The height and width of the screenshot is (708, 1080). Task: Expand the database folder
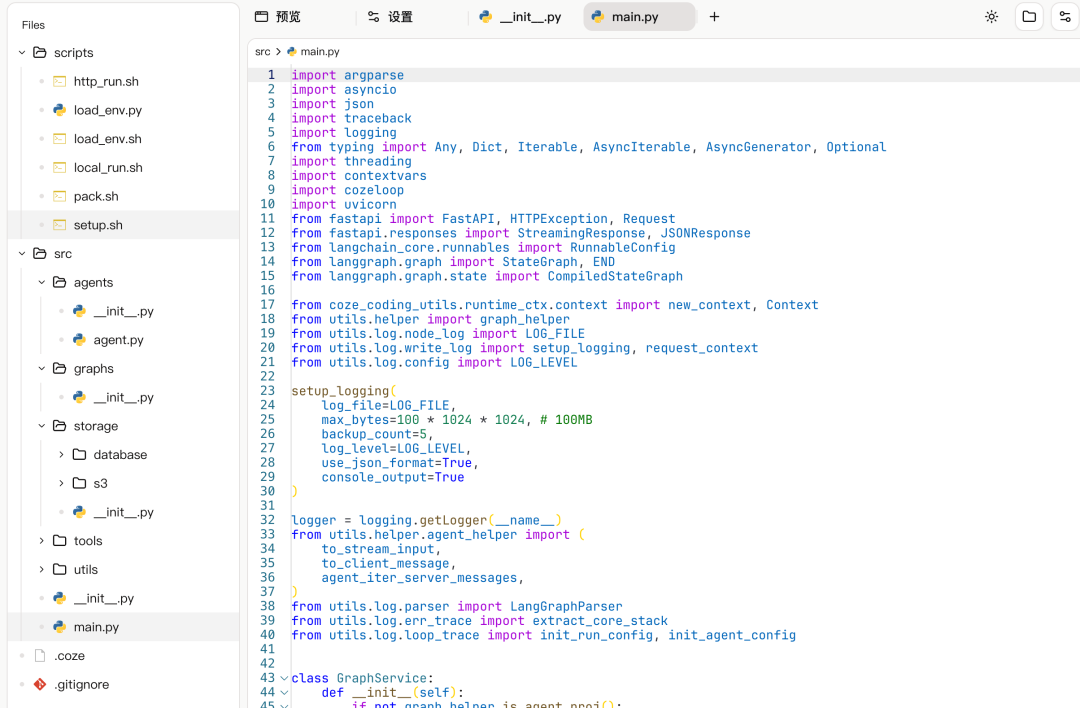click(x=61, y=455)
